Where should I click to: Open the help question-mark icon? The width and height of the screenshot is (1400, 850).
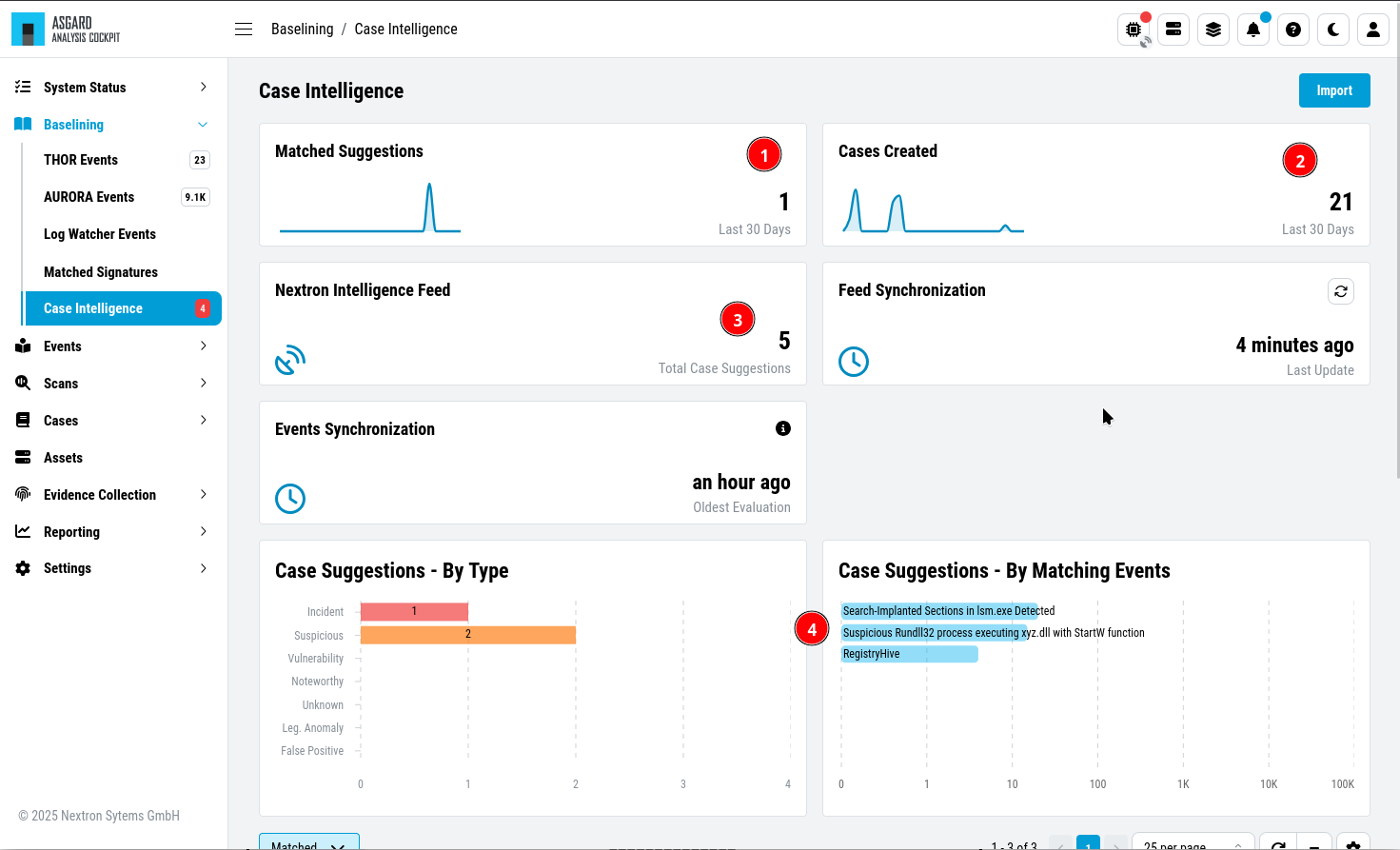[1293, 30]
